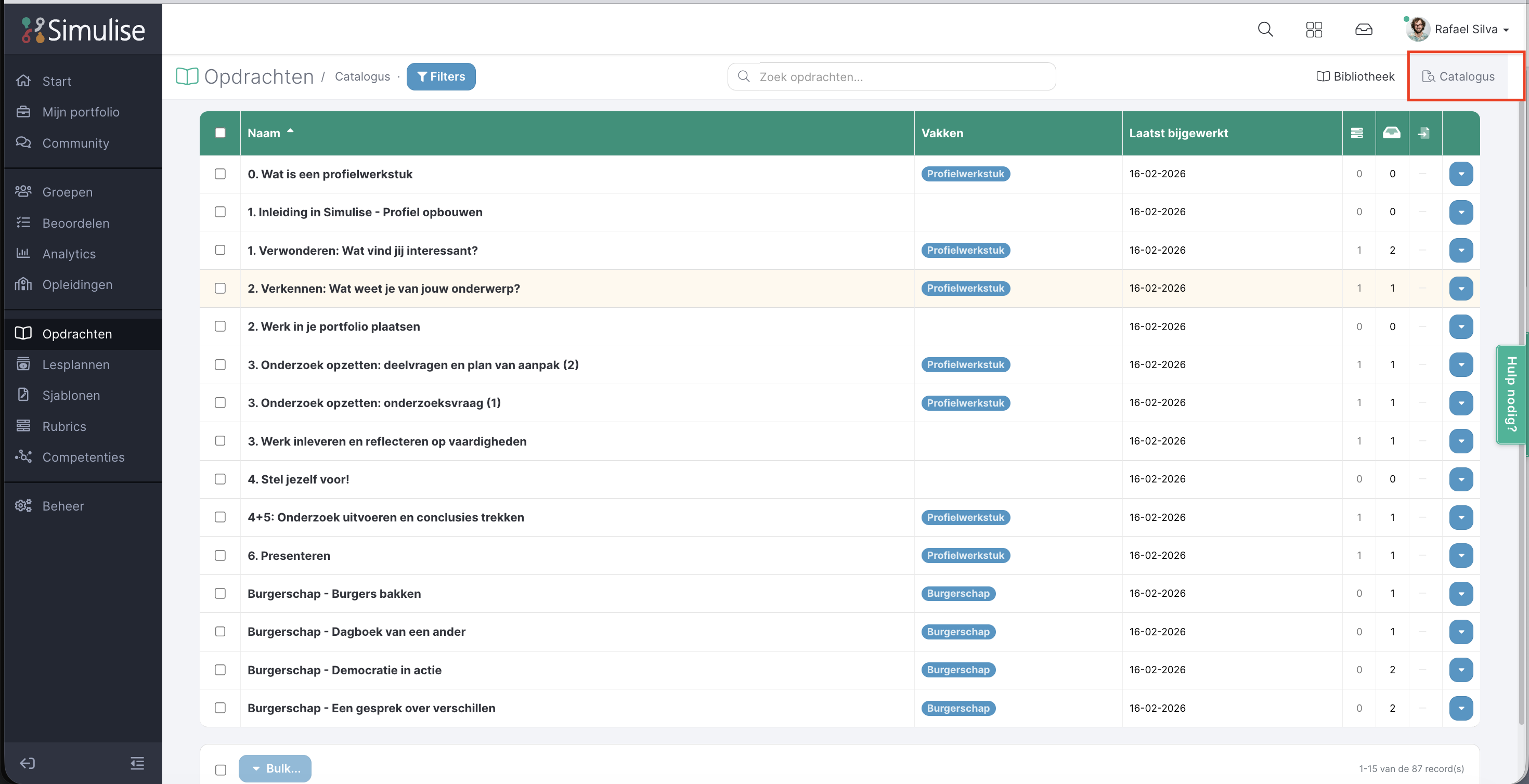Switch to the Bibliotheek tab
1529x784 pixels.
click(1356, 76)
